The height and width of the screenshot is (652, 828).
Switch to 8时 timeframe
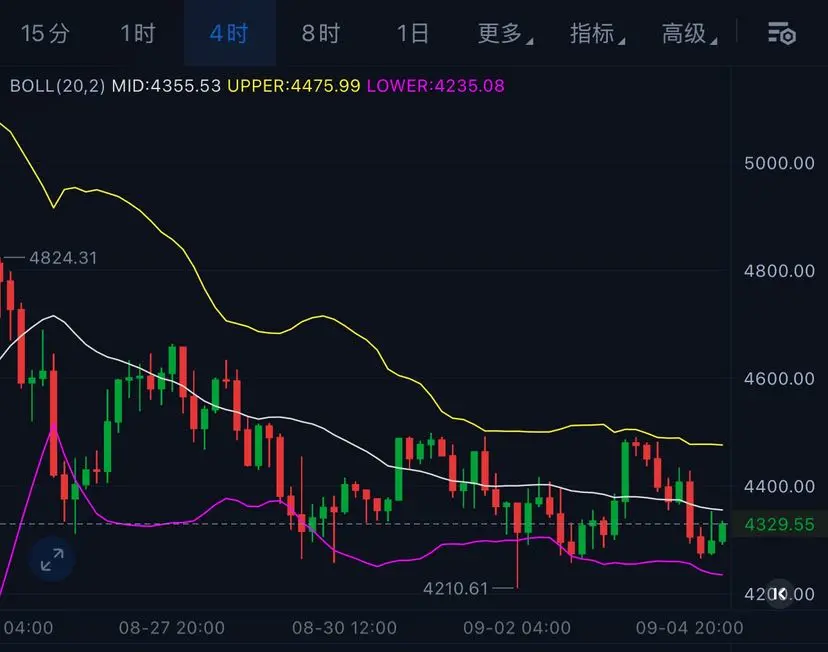click(321, 34)
